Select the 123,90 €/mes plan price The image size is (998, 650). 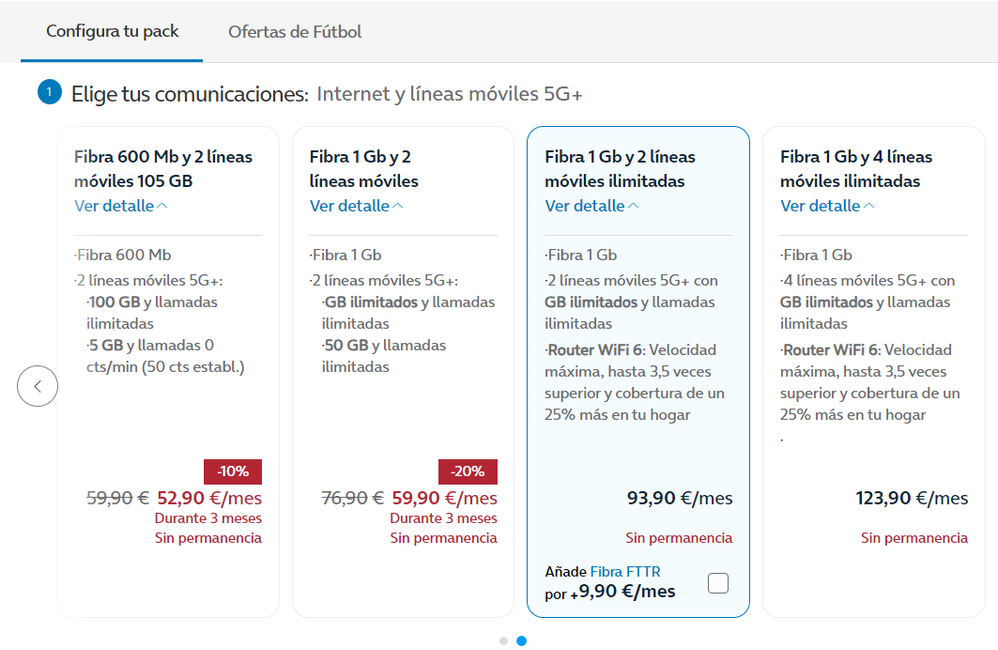point(911,498)
